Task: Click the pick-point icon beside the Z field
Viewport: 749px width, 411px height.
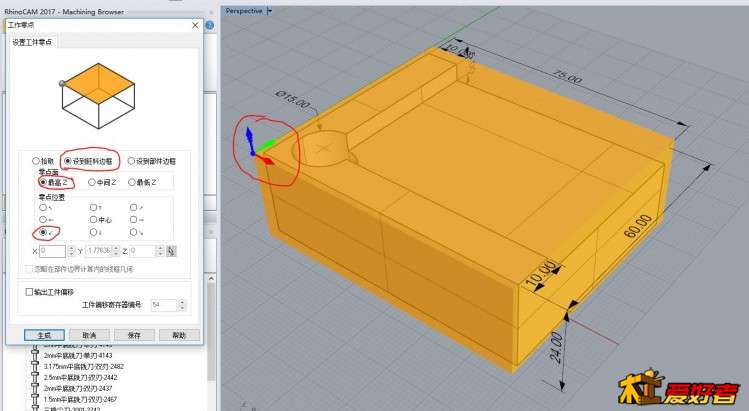Action: click(x=171, y=251)
